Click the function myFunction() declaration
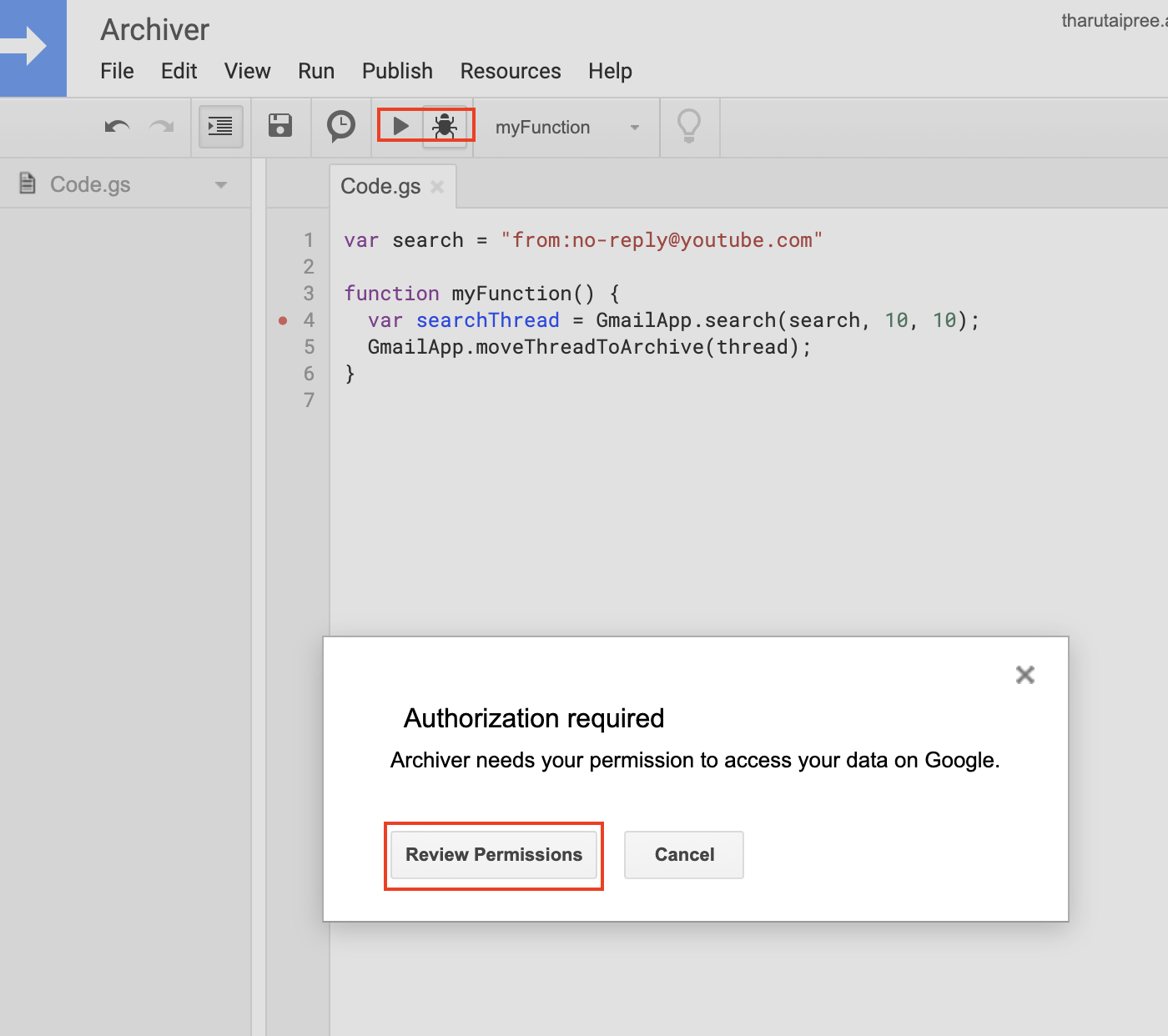The image size is (1168, 1036). click(x=481, y=294)
